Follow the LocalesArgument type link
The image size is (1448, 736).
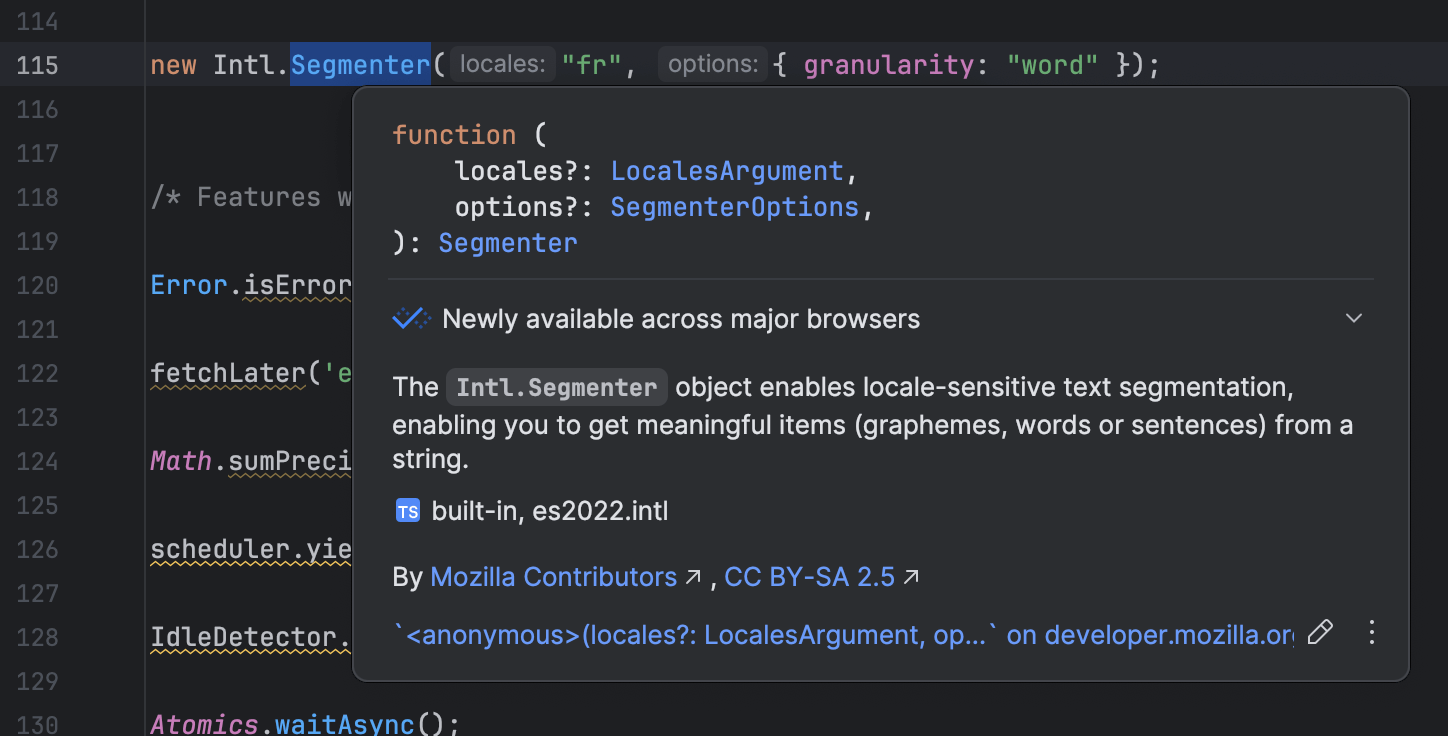click(726, 170)
